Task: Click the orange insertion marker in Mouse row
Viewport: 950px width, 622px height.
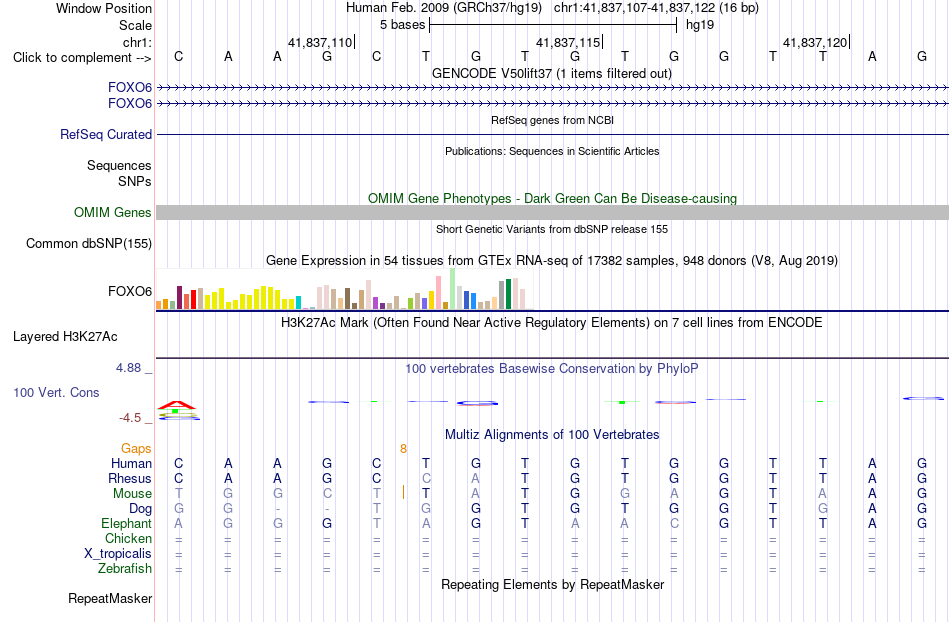Action: tap(404, 492)
